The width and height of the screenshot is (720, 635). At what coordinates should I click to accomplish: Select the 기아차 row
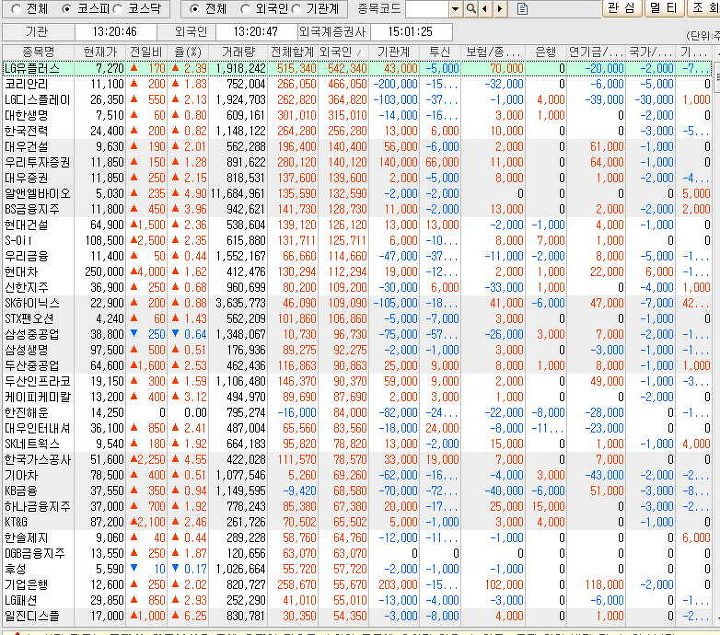coord(357,475)
